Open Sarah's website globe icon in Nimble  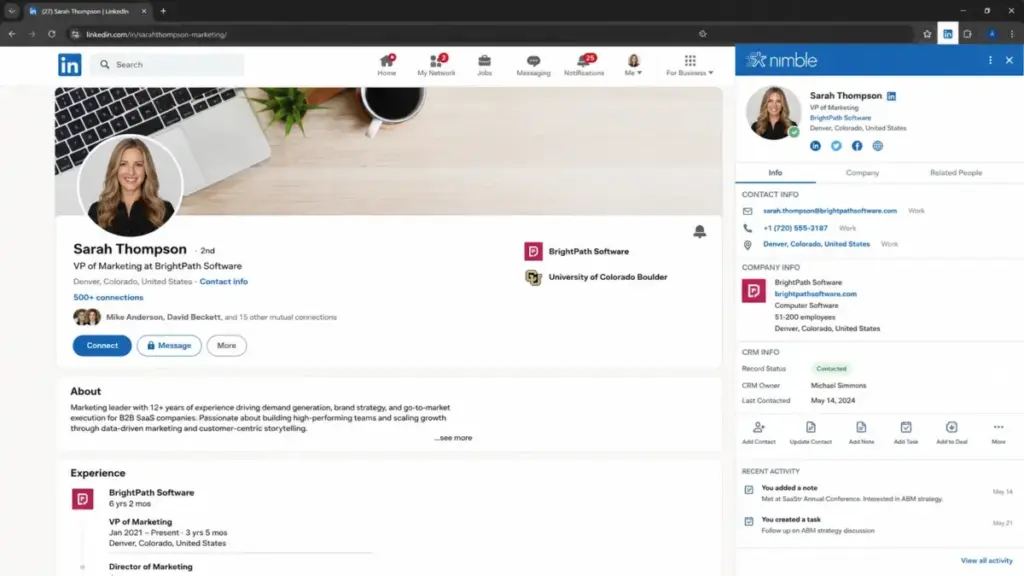[878, 146]
